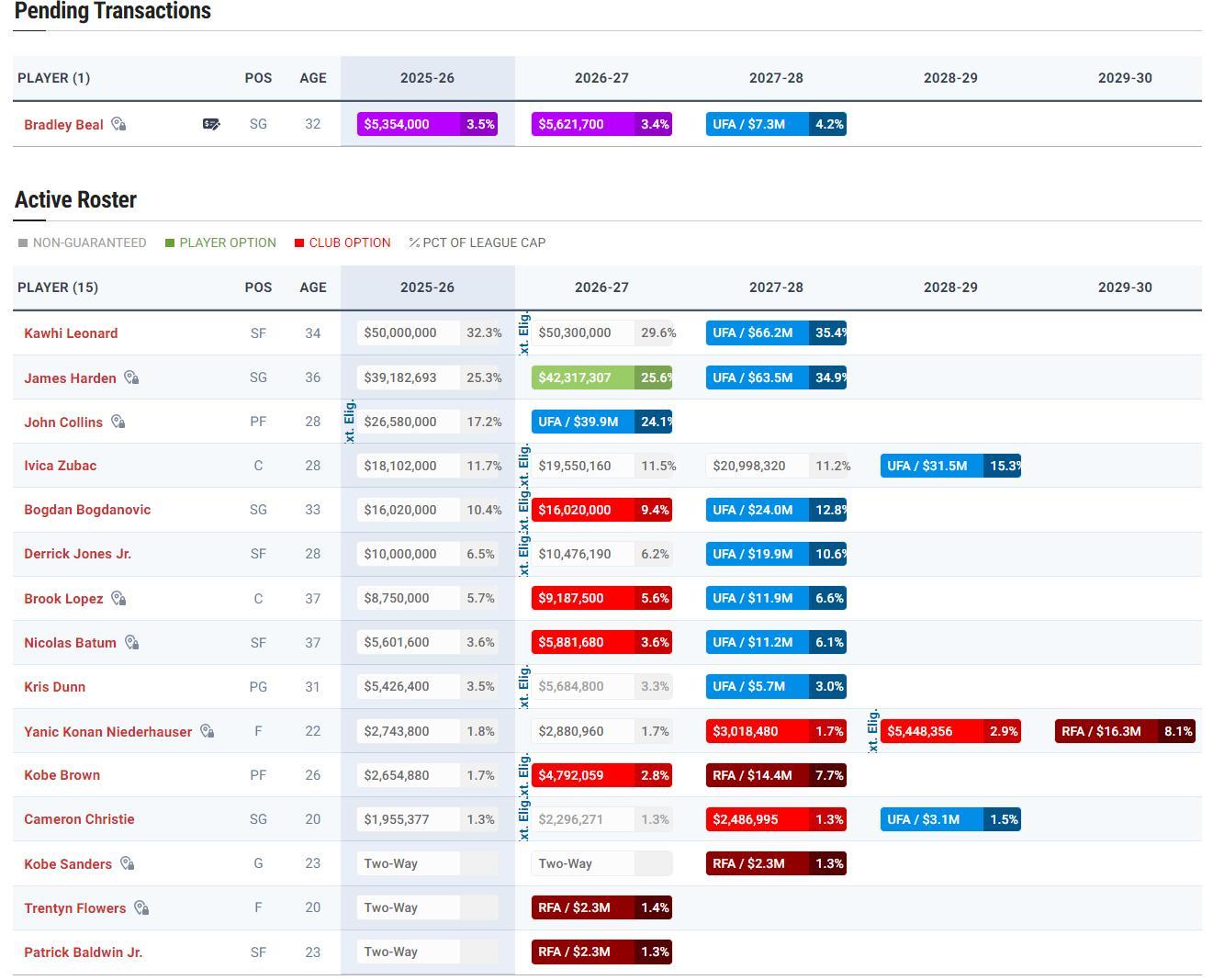
Task: Sort Active Roster by the AGE column
Action: (312, 287)
